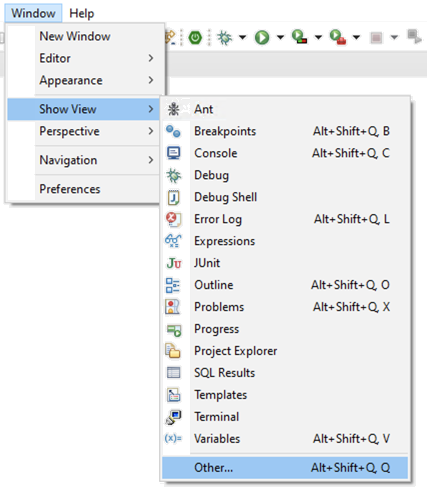Click the Debug bug toolbar icon

point(225,37)
